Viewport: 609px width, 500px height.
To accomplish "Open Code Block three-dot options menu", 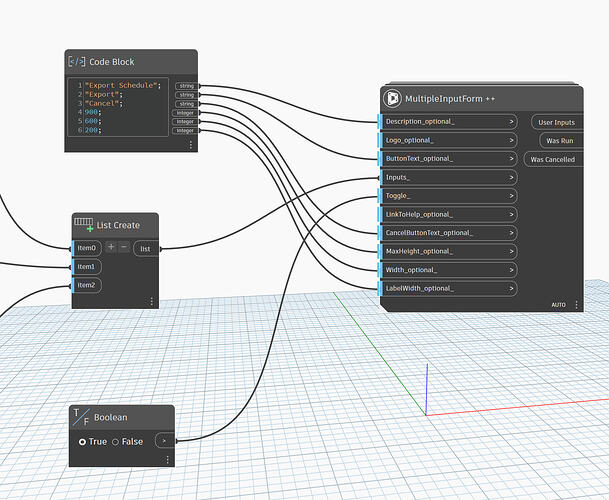I will click(x=190, y=144).
